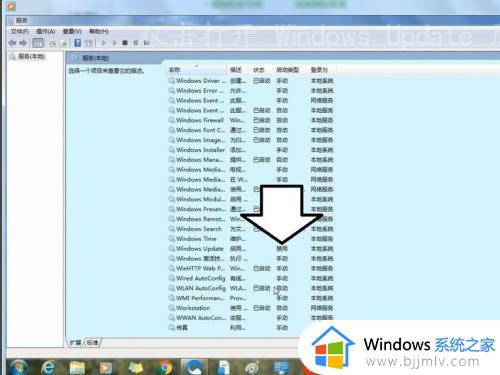
Task: Open the 操作(A) menu
Action: click(x=46, y=31)
